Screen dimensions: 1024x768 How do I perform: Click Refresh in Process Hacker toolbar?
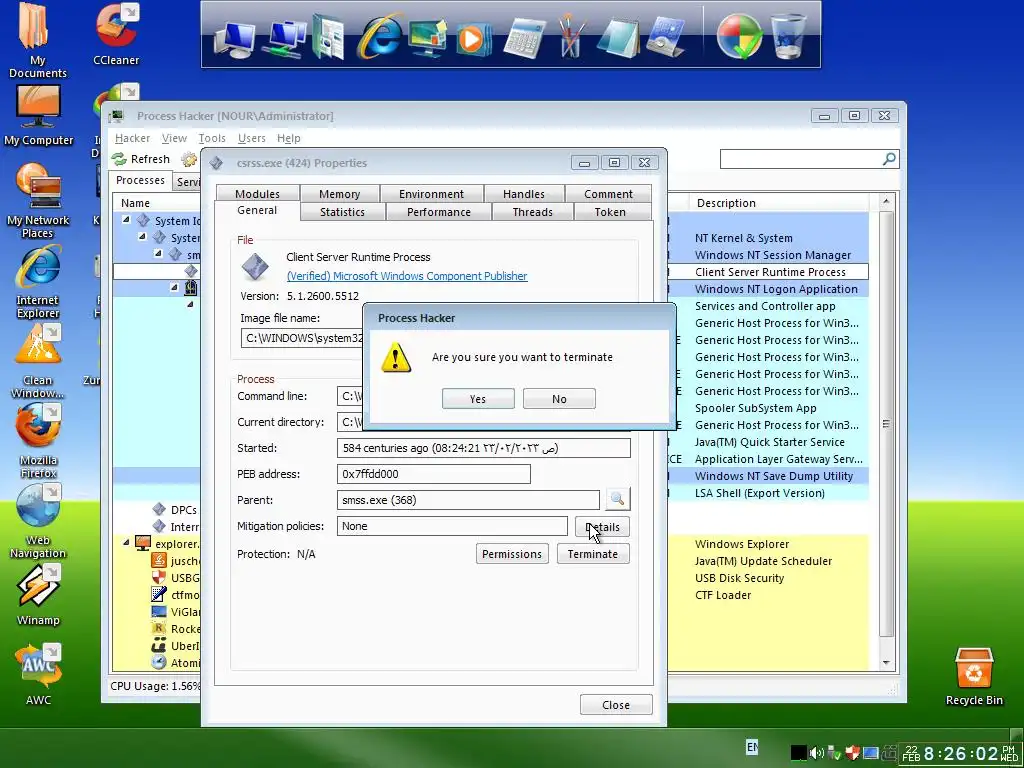click(141, 159)
